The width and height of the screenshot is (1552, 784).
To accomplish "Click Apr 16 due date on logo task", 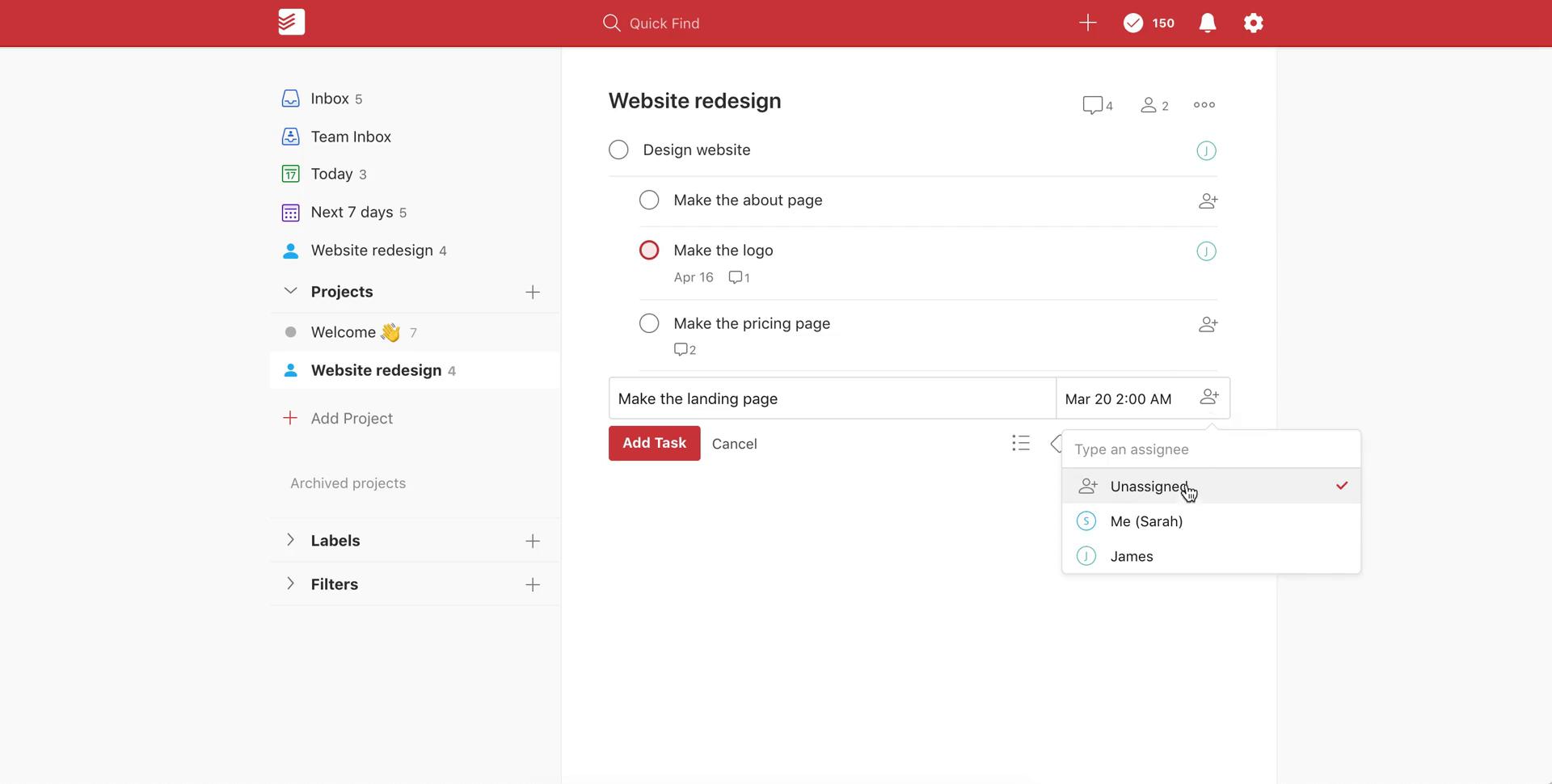I will (694, 277).
